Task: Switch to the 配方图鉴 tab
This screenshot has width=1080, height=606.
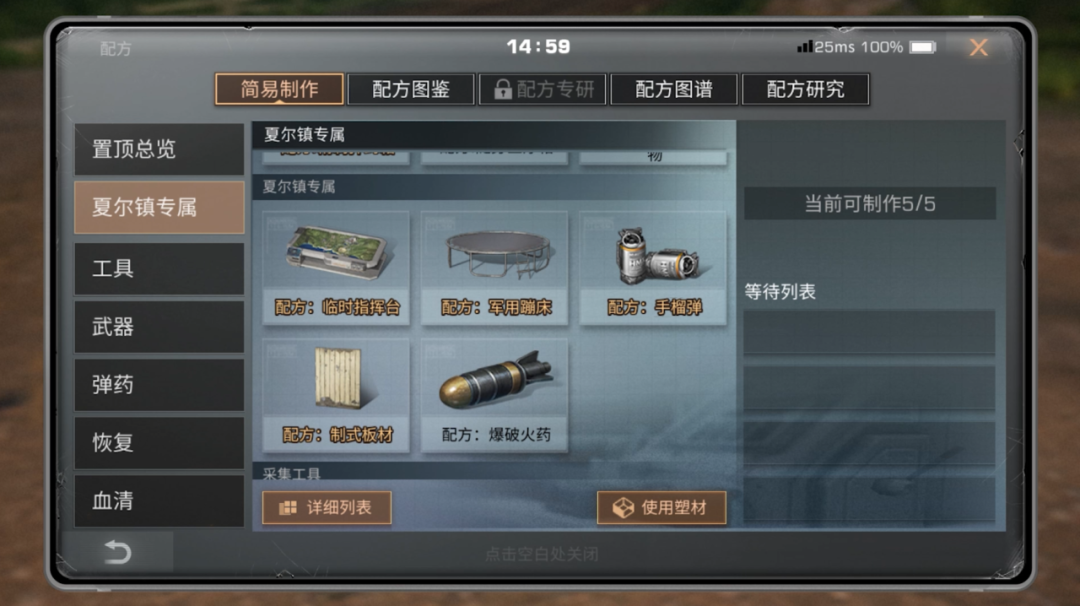Action: coord(411,90)
